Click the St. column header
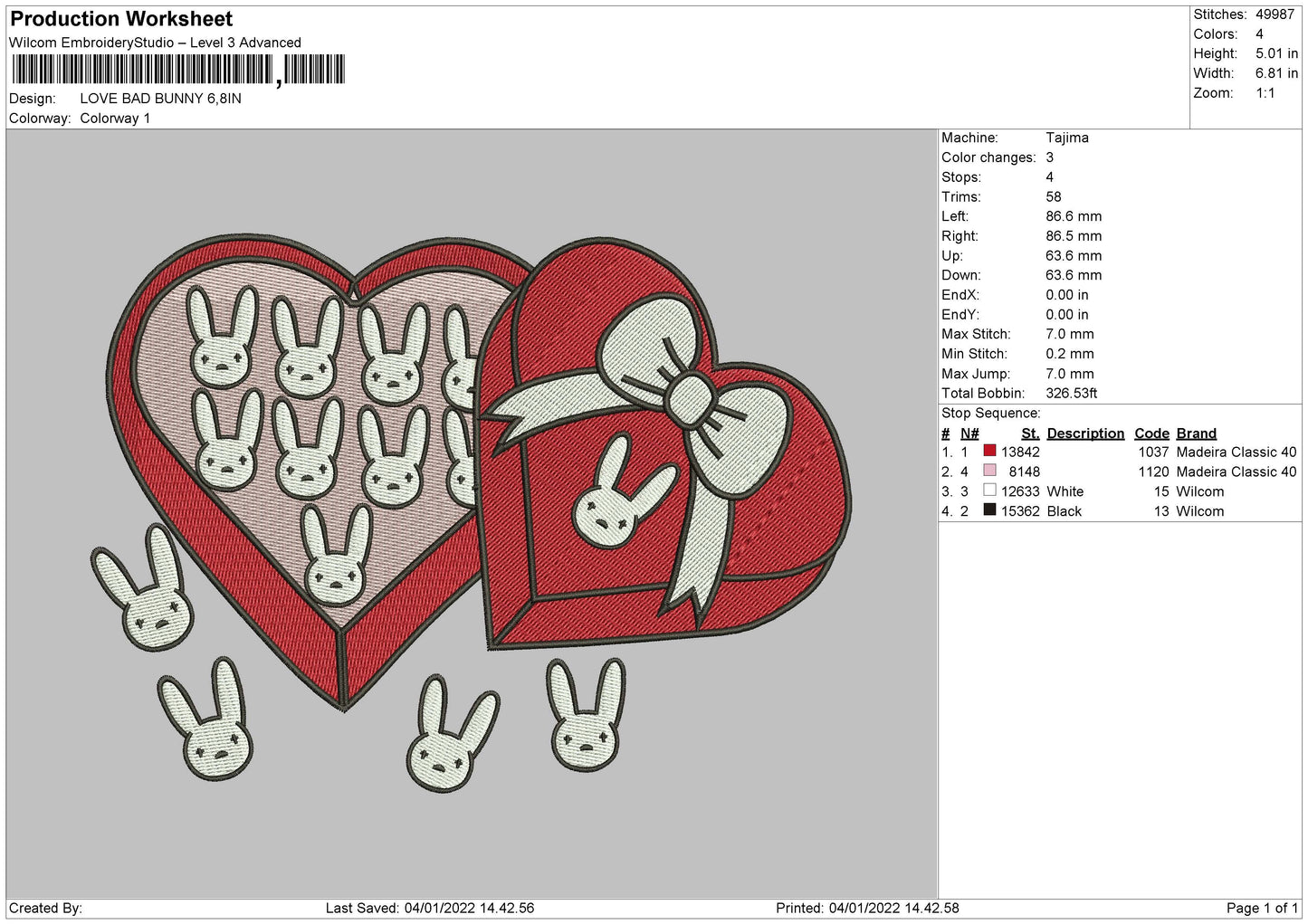This screenshot has width=1308, height=924. 1030,433
